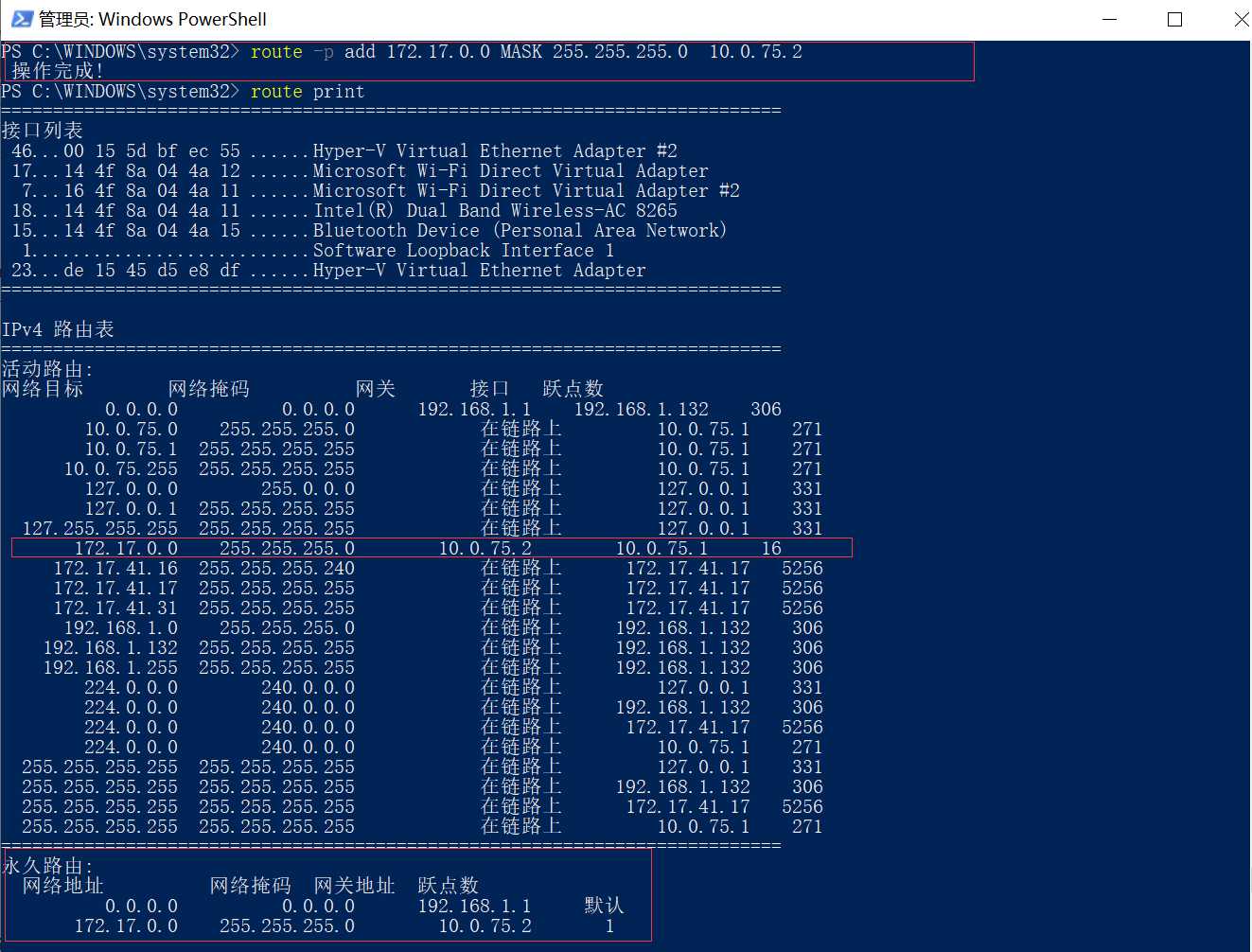
Task: Click the 网络掩码 header in active routes
Action: pyautogui.click(x=209, y=389)
